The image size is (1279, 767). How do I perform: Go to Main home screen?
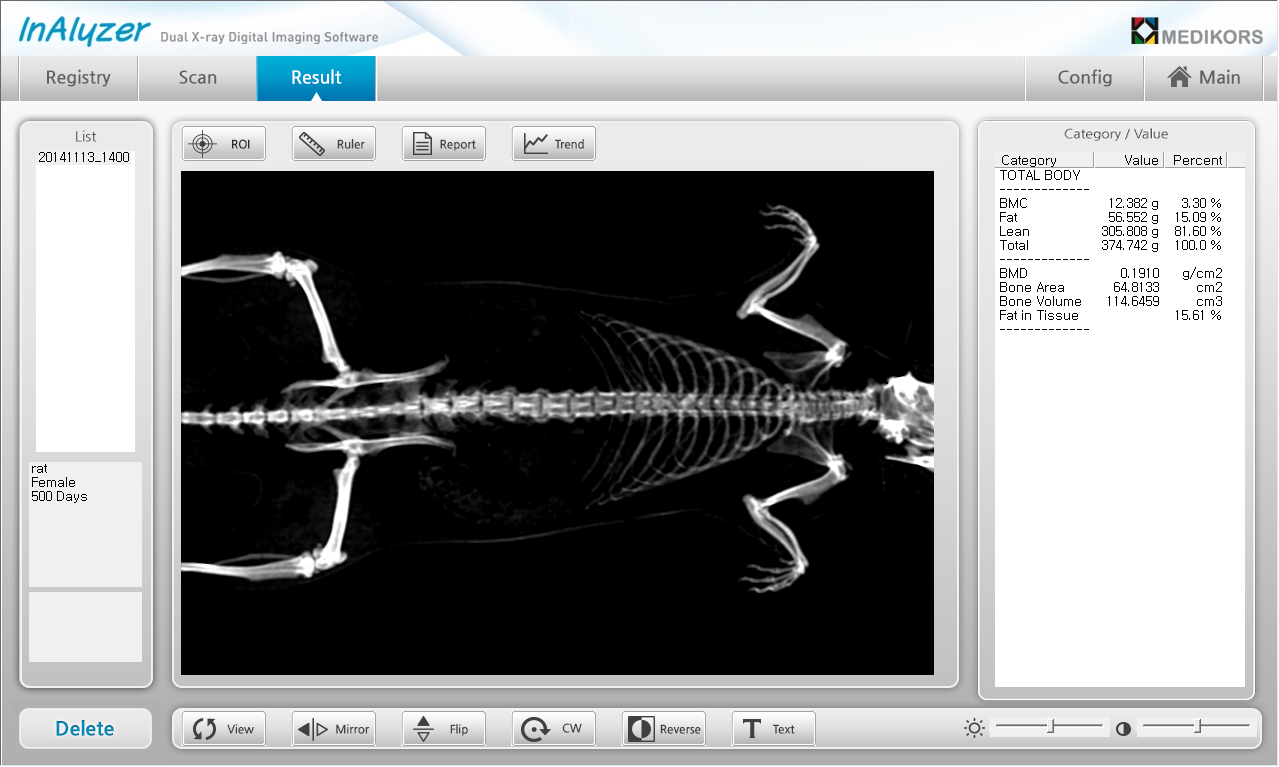tap(1204, 78)
